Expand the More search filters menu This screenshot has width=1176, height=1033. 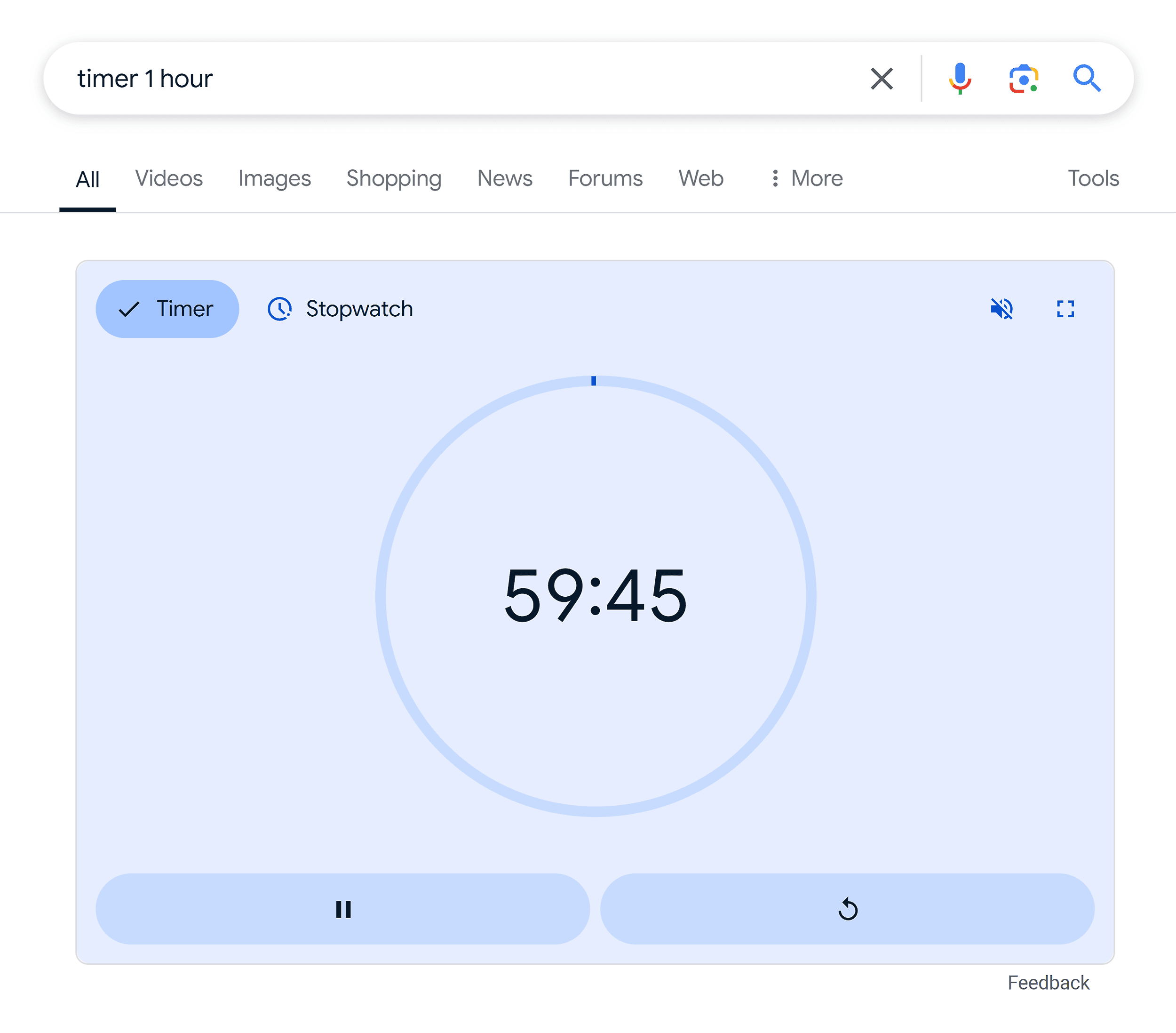[x=807, y=178]
